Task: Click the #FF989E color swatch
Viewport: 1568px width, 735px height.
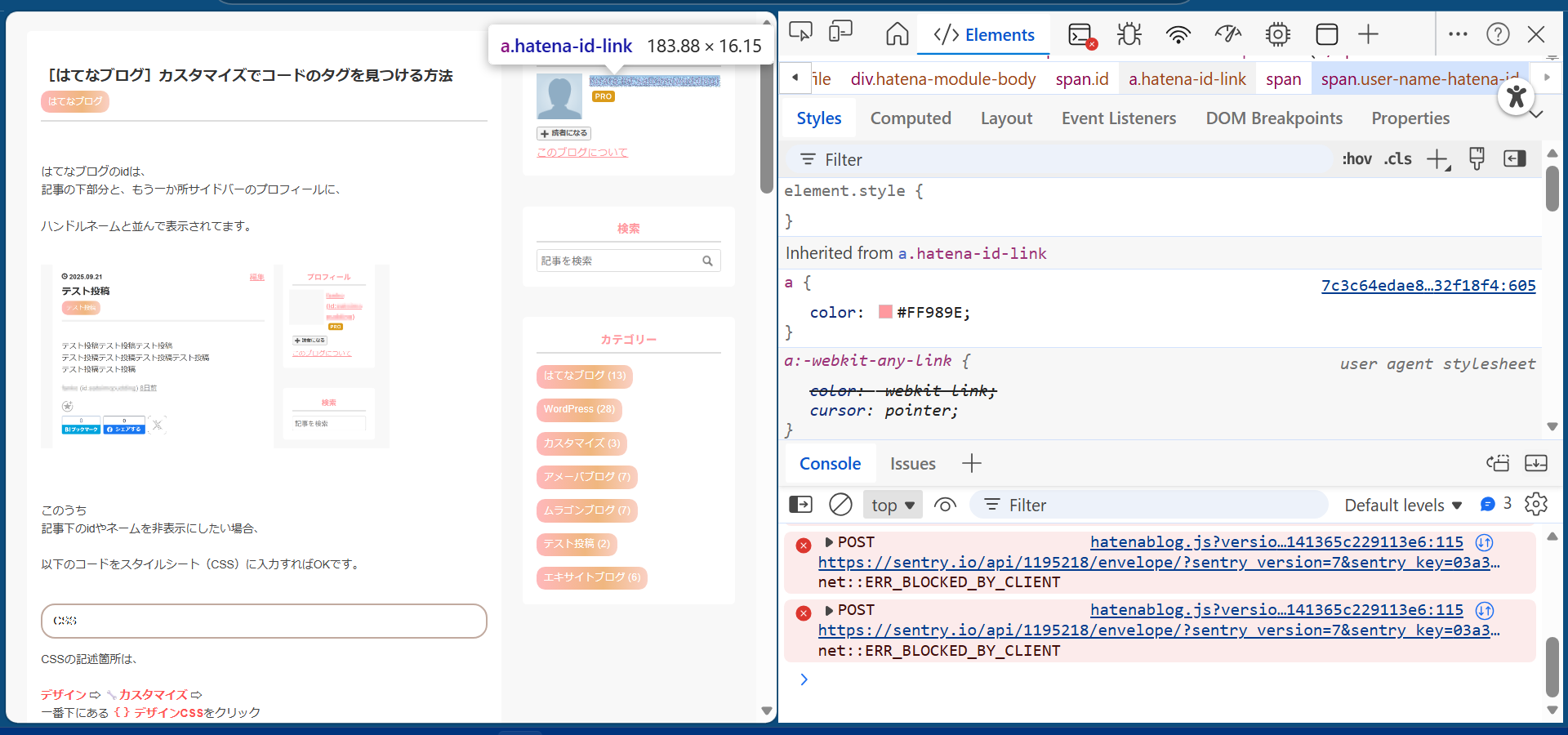Action: 885,312
